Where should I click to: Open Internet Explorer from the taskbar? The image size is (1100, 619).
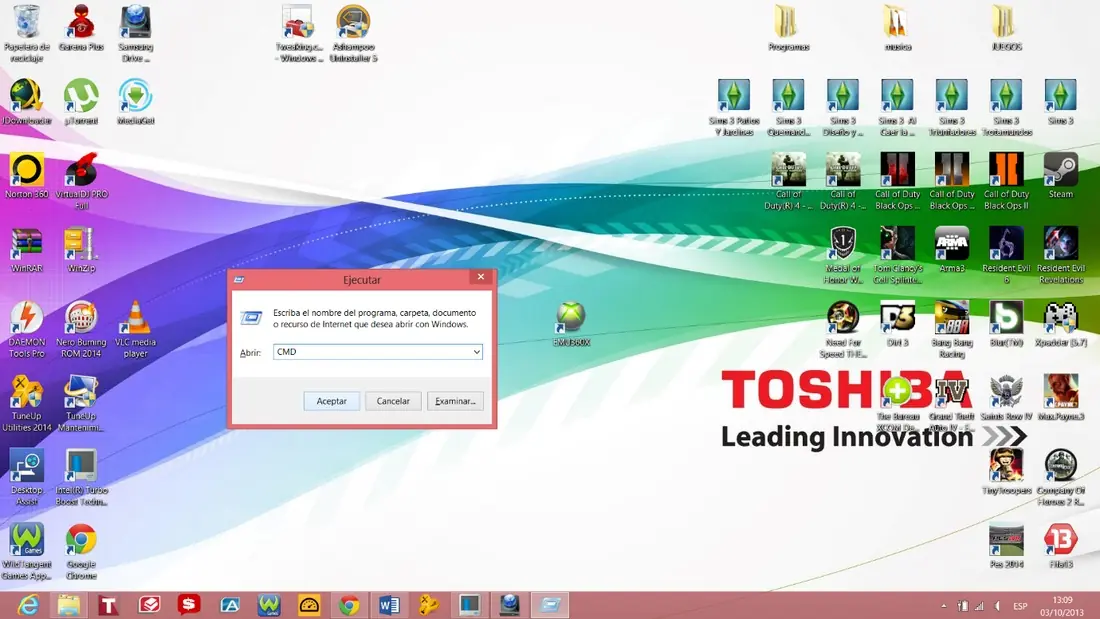[28, 605]
